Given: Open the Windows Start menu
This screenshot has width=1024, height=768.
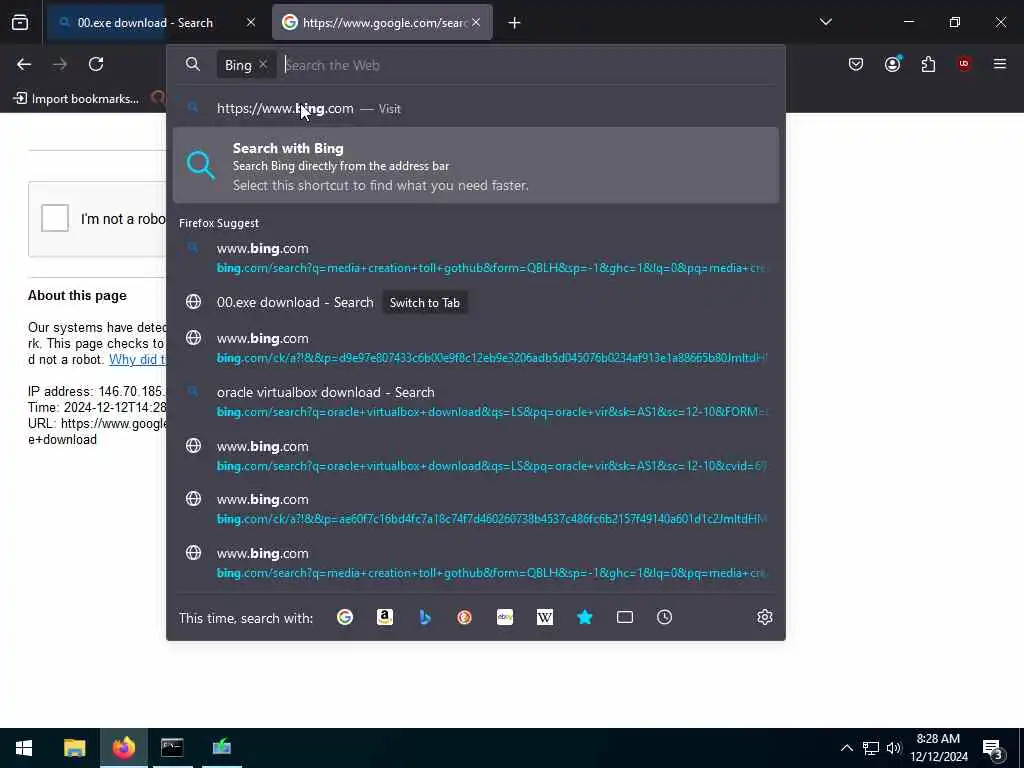Looking at the screenshot, I should click(24, 748).
